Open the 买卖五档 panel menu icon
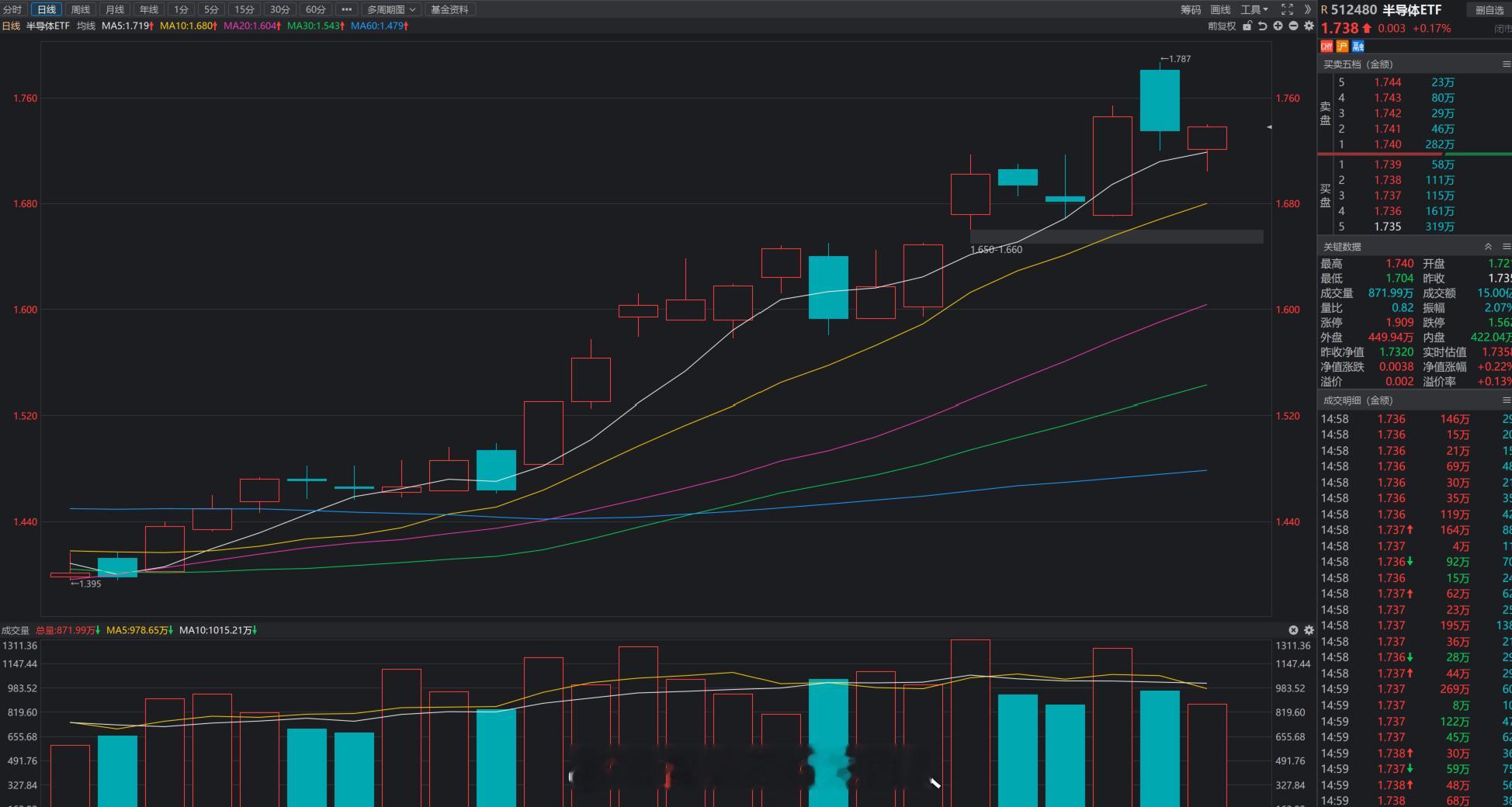The width and height of the screenshot is (1512, 807). (1507, 64)
